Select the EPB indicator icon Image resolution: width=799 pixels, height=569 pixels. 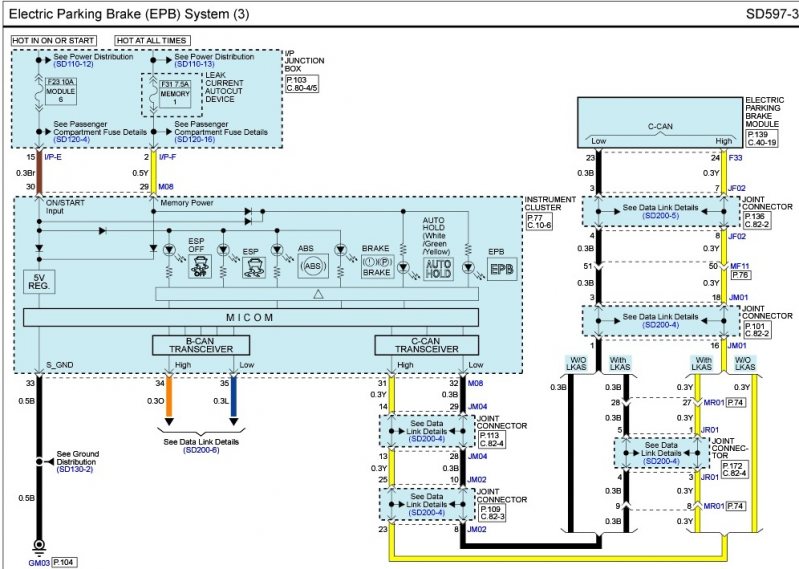coord(499,268)
